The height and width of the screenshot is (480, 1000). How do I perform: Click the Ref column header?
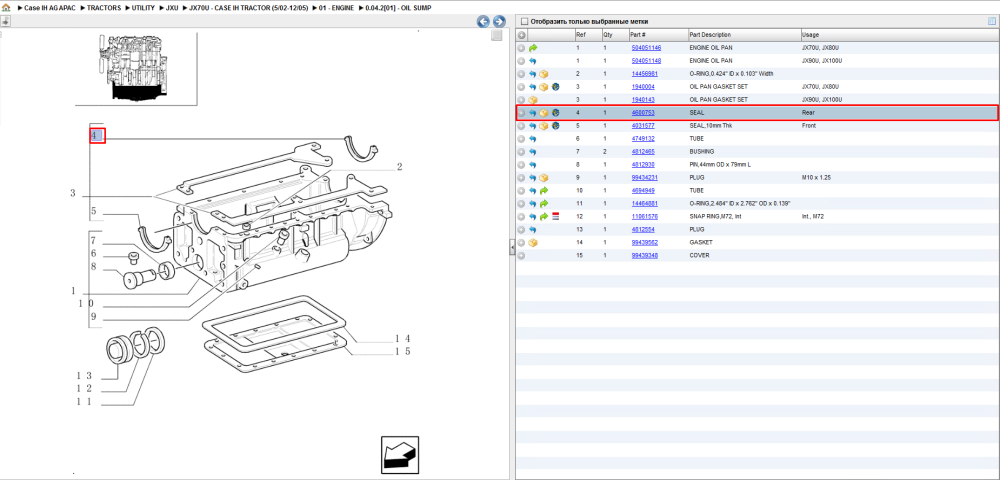point(580,35)
